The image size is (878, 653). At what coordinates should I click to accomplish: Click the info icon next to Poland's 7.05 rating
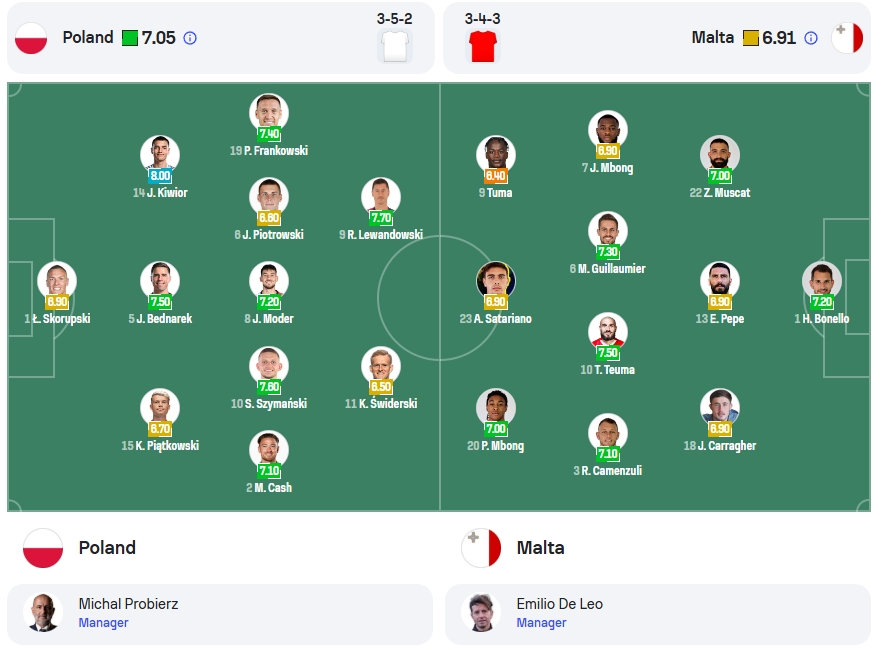coord(190,38)
